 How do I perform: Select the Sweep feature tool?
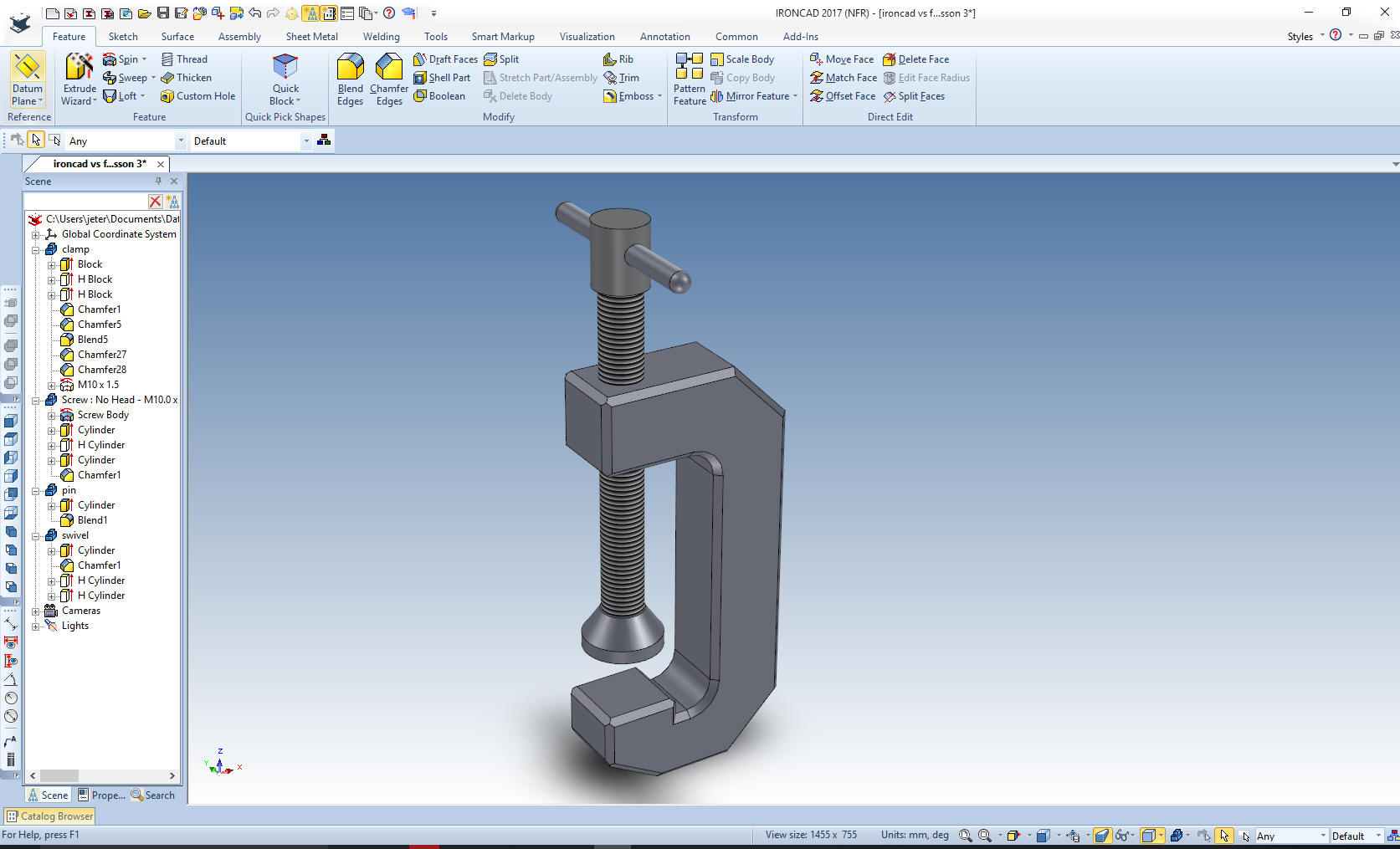click(129, 78)
